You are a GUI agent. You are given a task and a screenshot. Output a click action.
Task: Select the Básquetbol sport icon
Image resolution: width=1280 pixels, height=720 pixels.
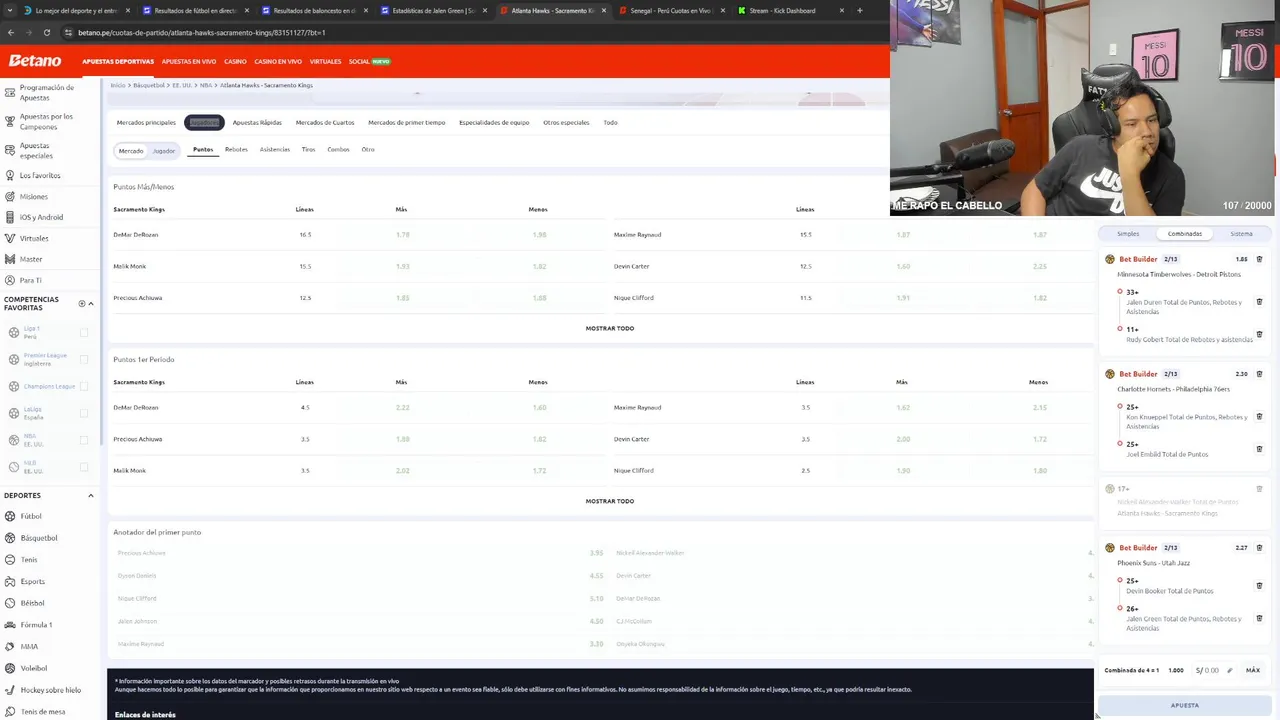10,538
